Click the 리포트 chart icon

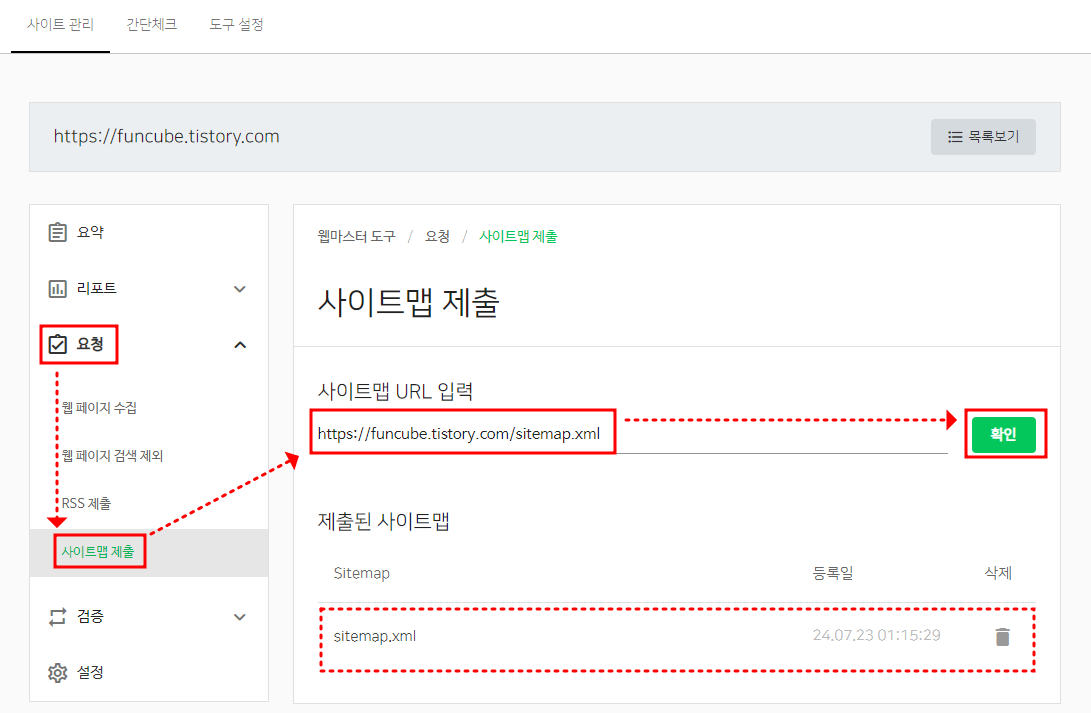58,289
